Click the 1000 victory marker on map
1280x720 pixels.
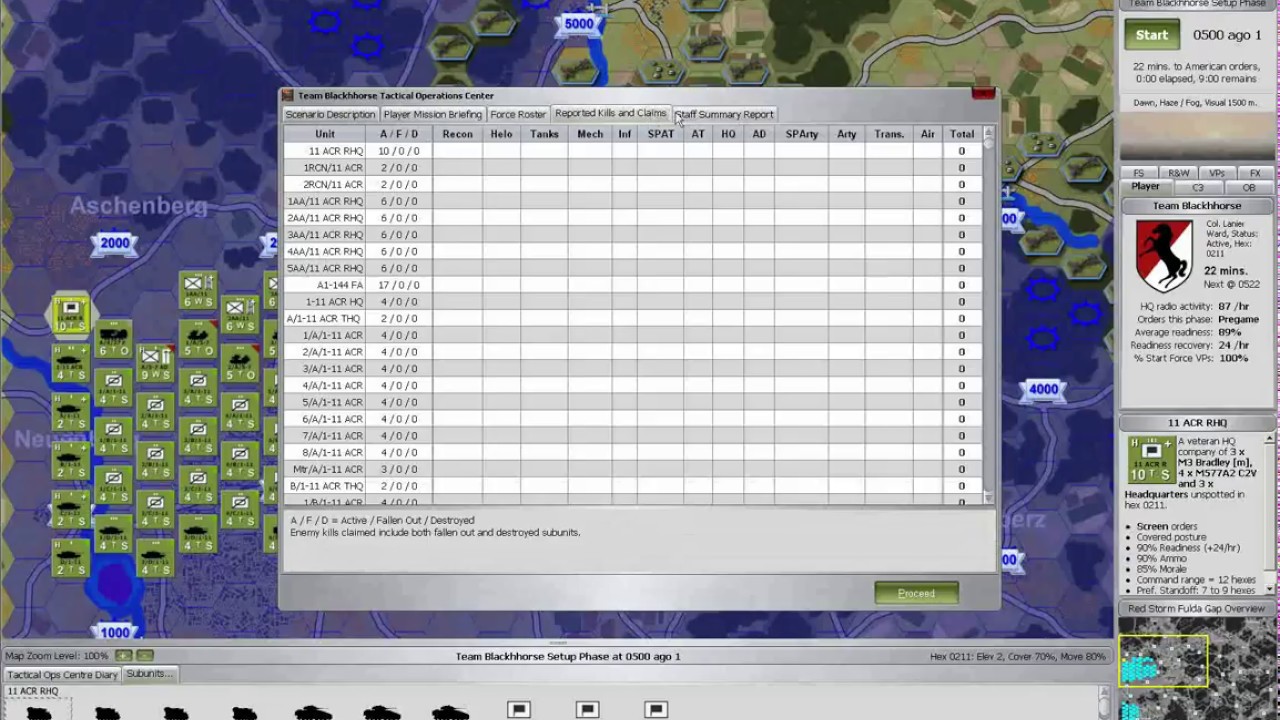115,632
